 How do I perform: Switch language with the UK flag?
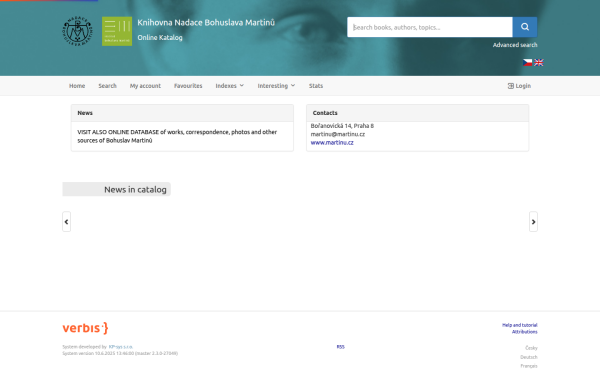pyautogui.click(x=538, y=62)
